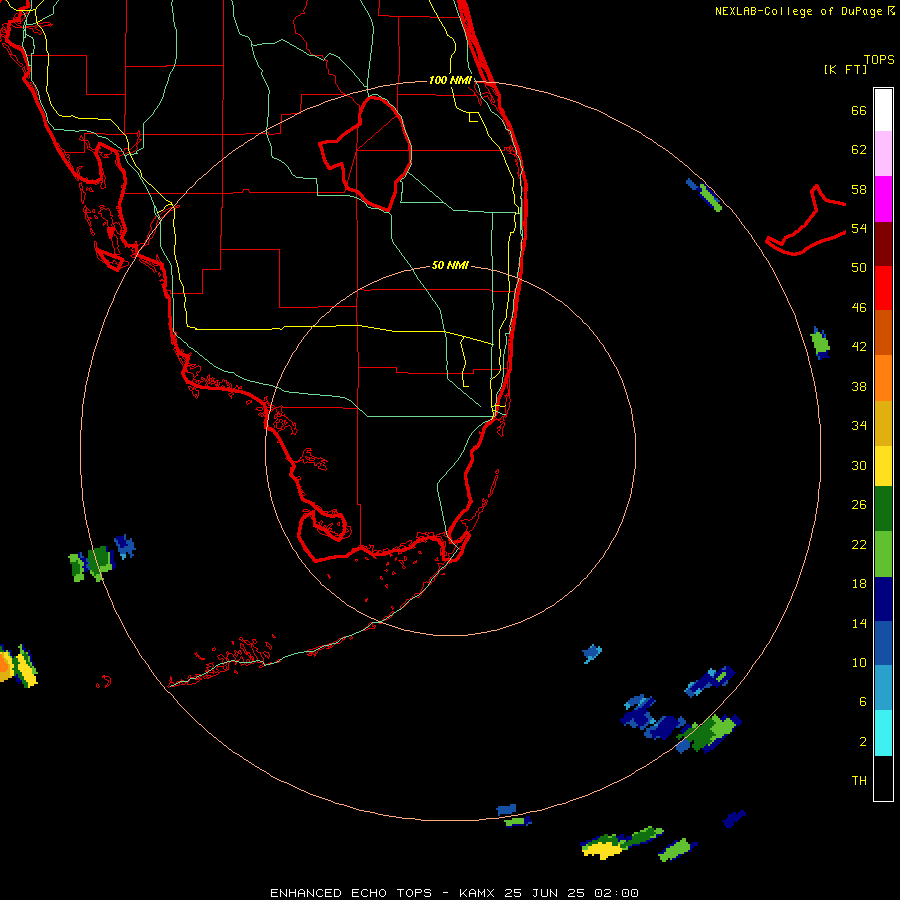900x900 pixels.
Task: Click the cyan 2 kft legend swatch
Action: pyautogui.click(x=883, y=733)
